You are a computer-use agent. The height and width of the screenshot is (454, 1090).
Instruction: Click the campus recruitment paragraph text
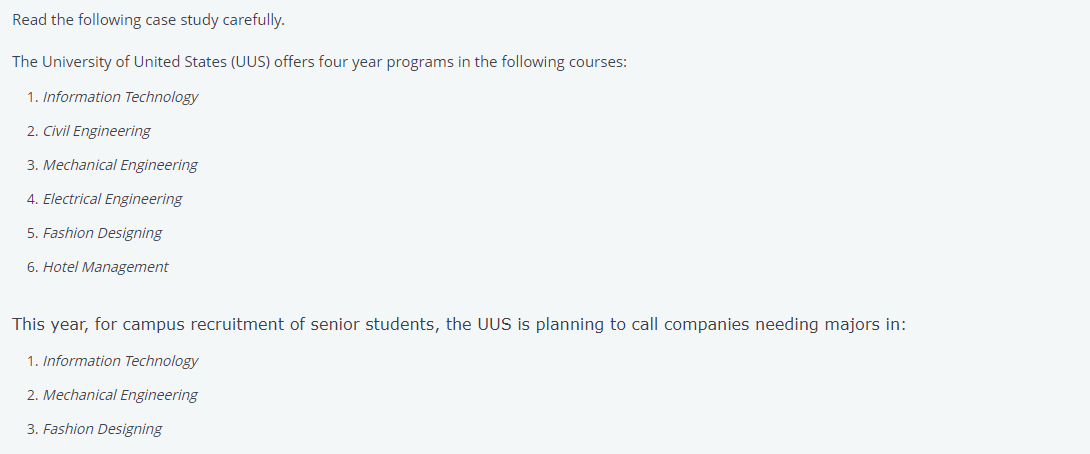click(459, 325)
